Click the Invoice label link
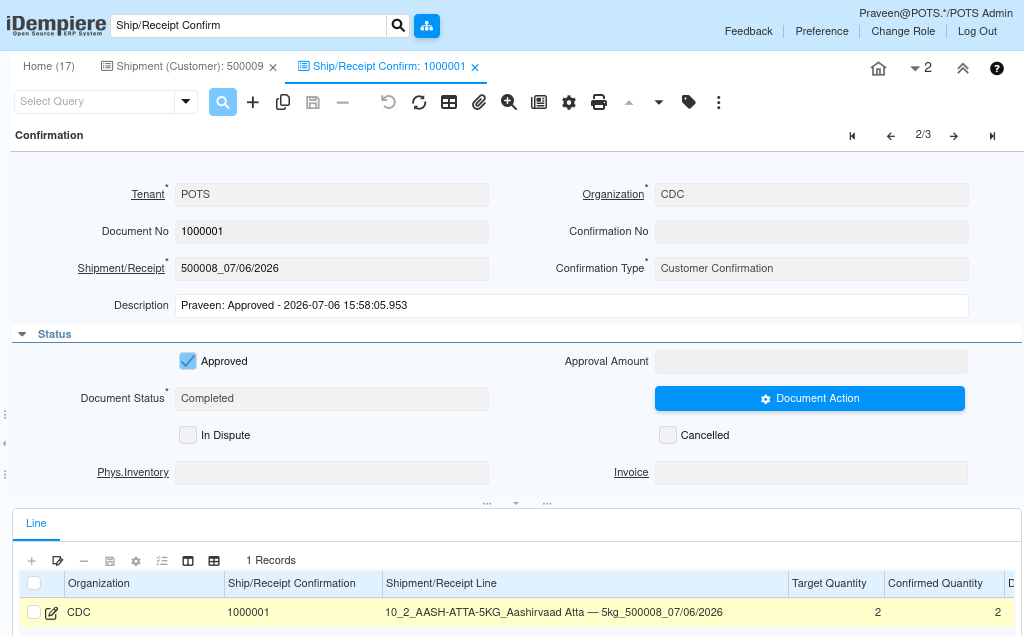1024x636 pixels. [631, 472]
